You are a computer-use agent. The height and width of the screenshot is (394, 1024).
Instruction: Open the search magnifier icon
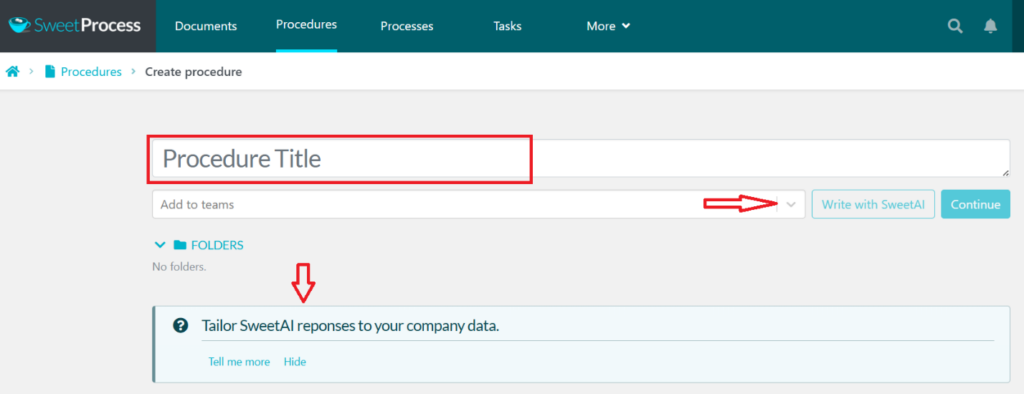955,26
